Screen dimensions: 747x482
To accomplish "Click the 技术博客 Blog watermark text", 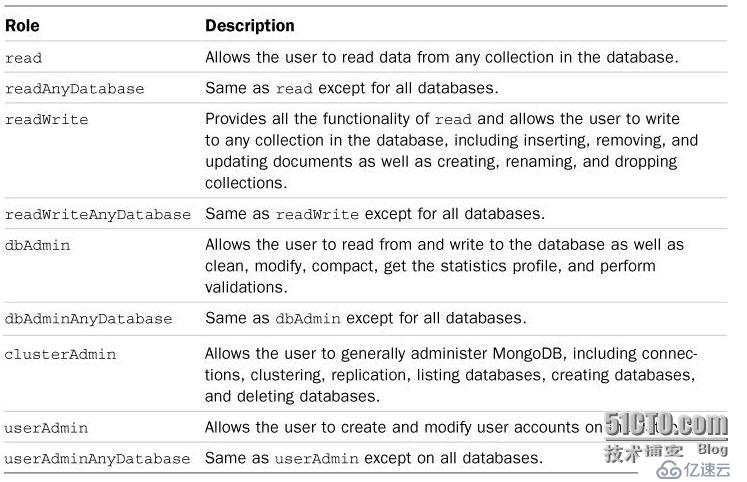I will [x=666, y=452].
